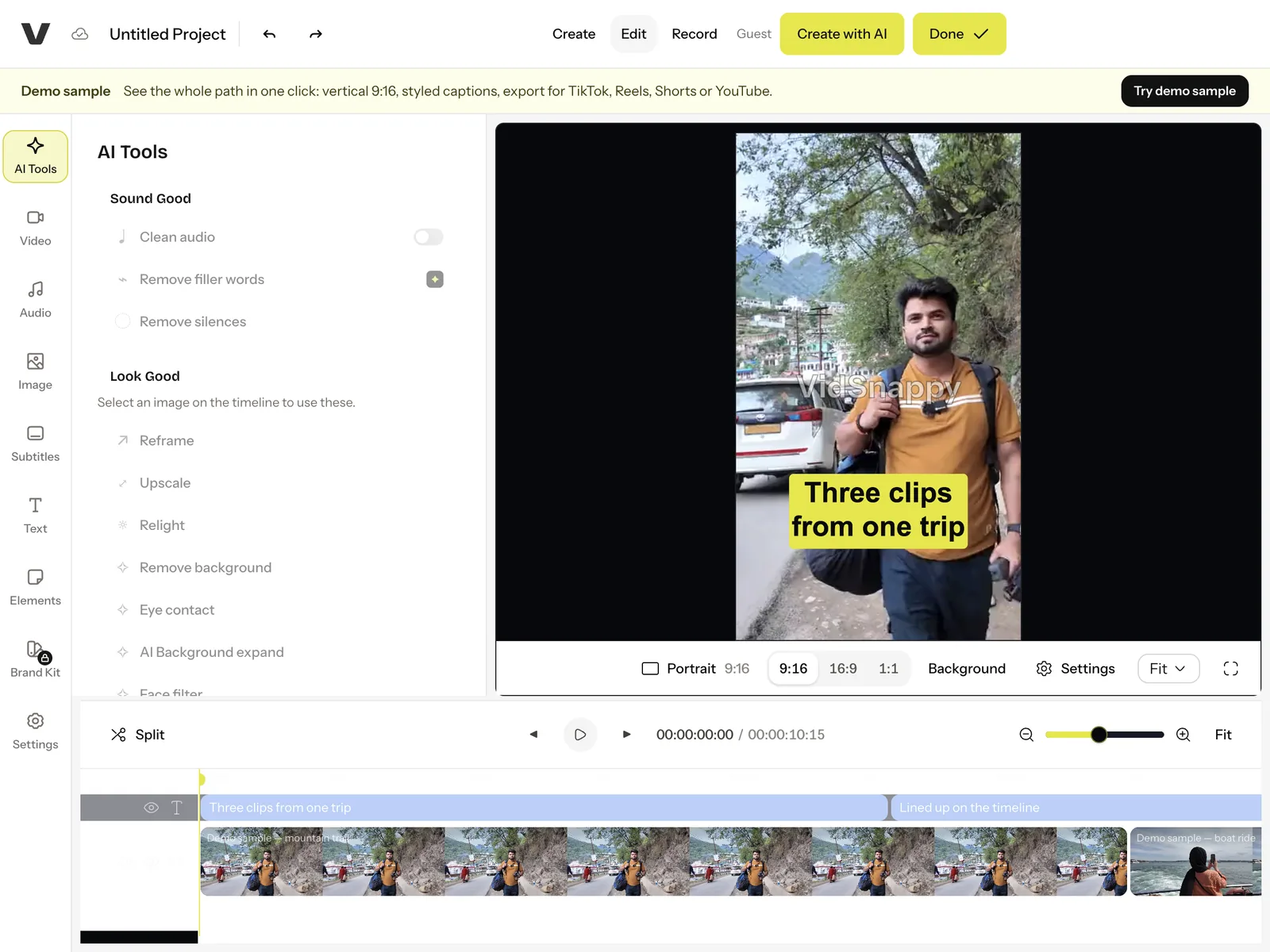Viewport: 1270px width, 952px height.
Task: Open the Subtitles sidebar panel
Action: pyautogui.click(x=36, y=444)
